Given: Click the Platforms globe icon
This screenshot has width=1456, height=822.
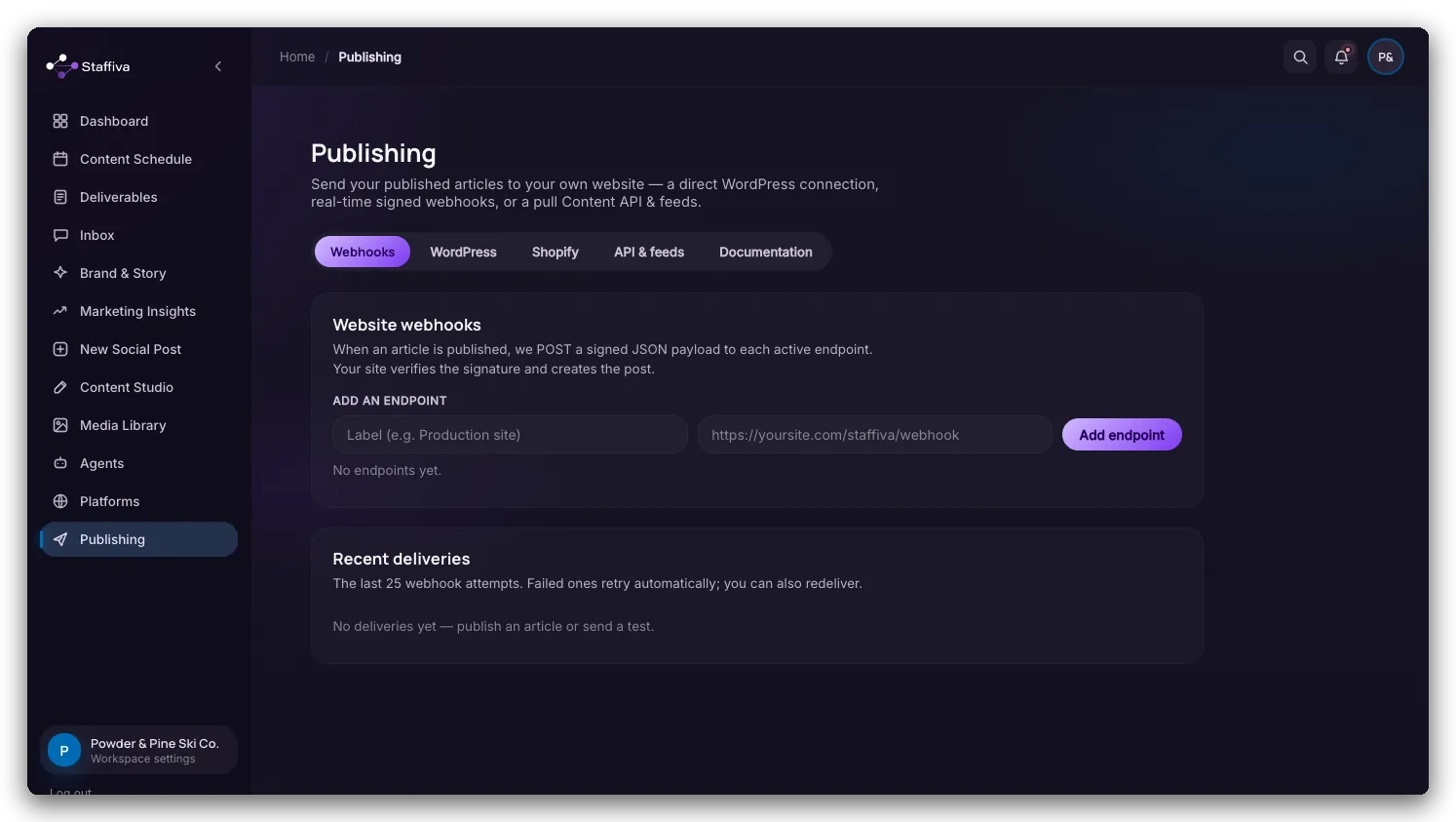Looking at the screenshot, I should (x=60, y=501).
